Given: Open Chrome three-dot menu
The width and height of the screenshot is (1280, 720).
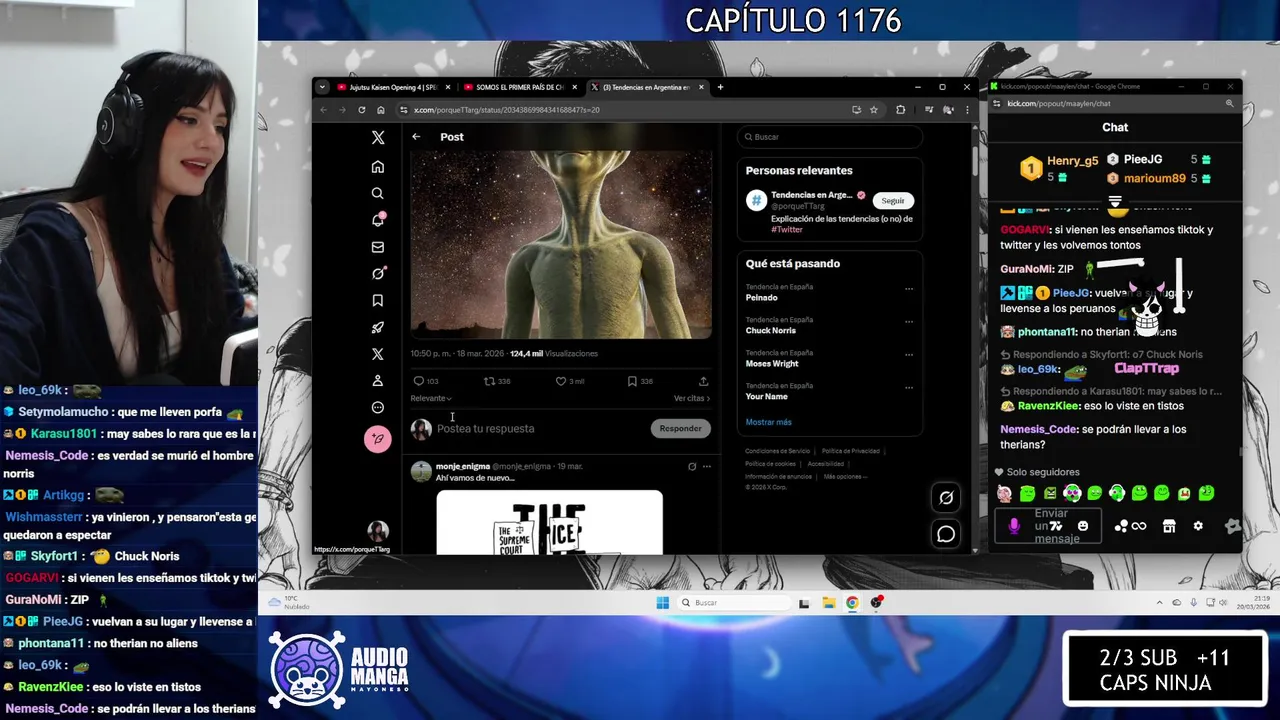Looking at the screenshot, I should click(967, 110).
